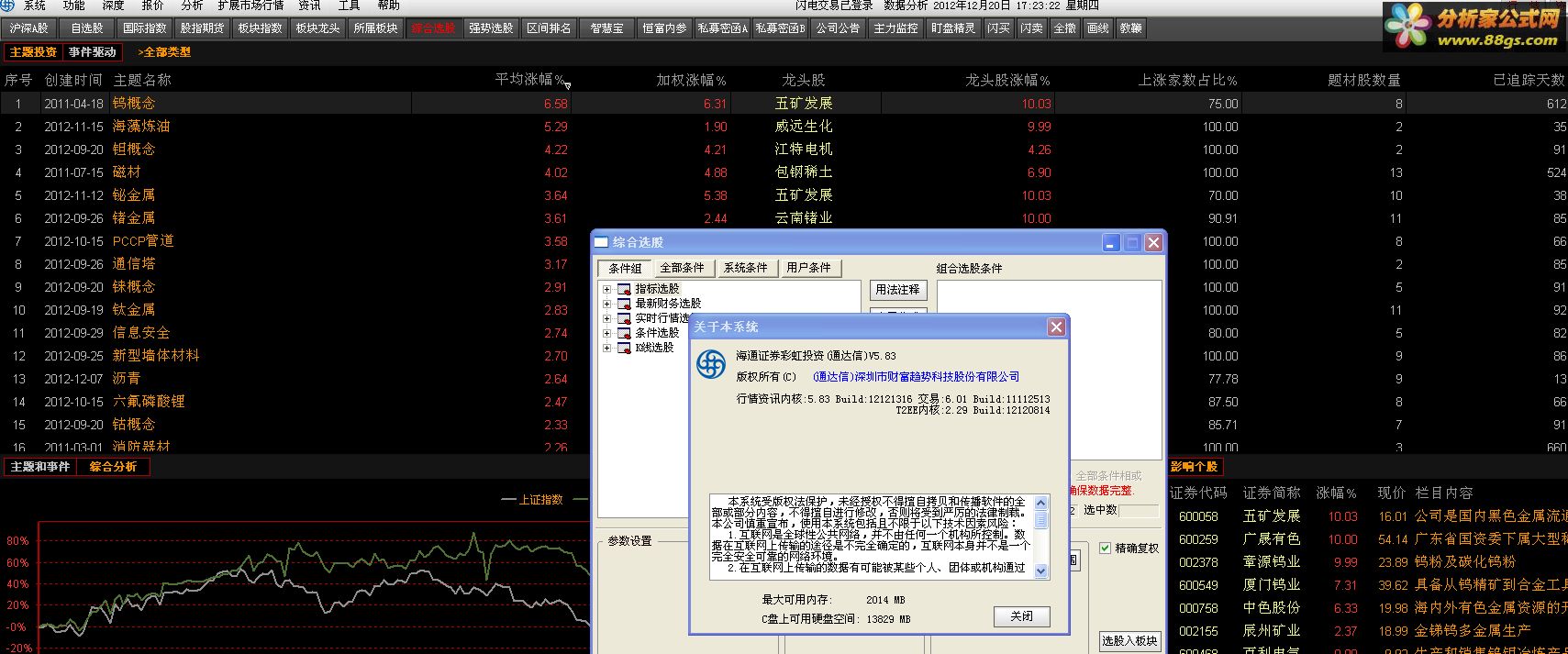The width and height of the screenshot is (1568, 654).
Task: Expand the 条件选股 tree node
Action: tap(606, 333)
